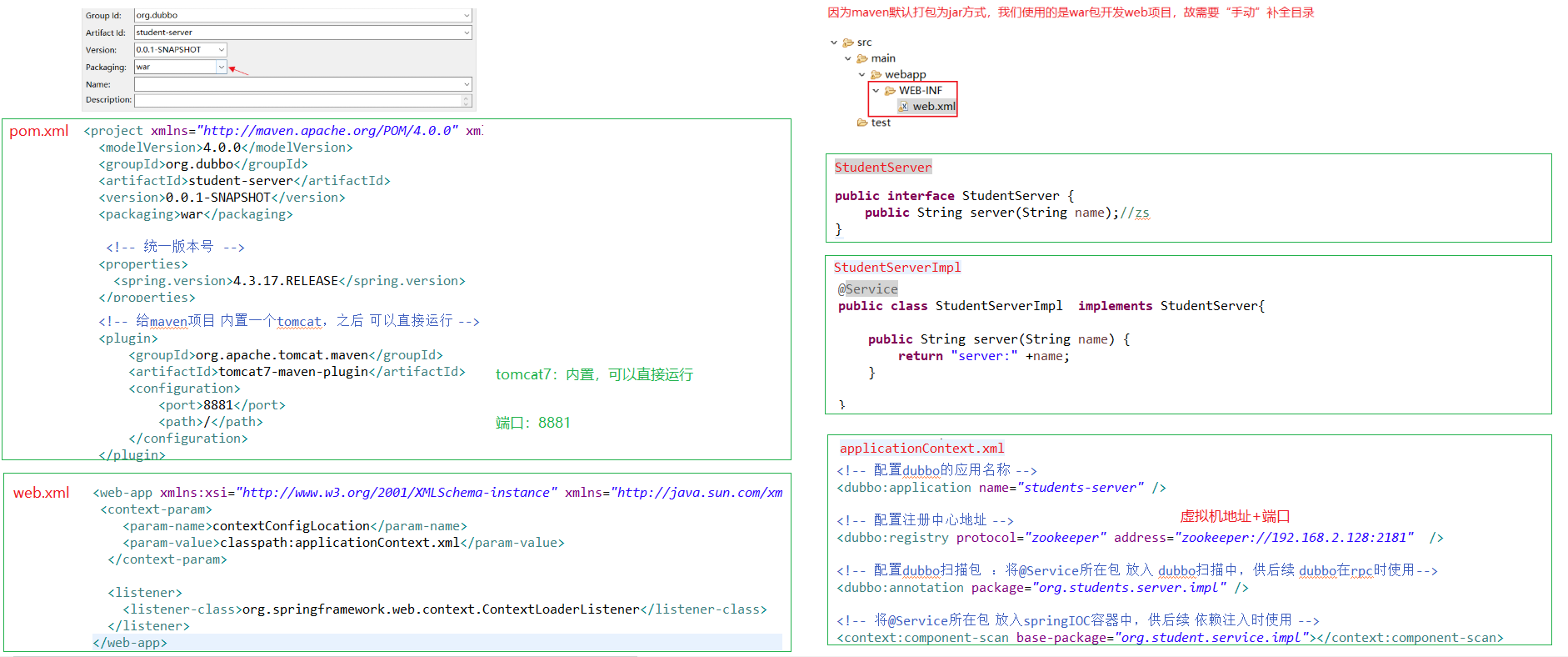Viewport: 1568px width, 657px height.
Task: Click the test folder icon
Action: pyautogui.click(x=862, y=123)
